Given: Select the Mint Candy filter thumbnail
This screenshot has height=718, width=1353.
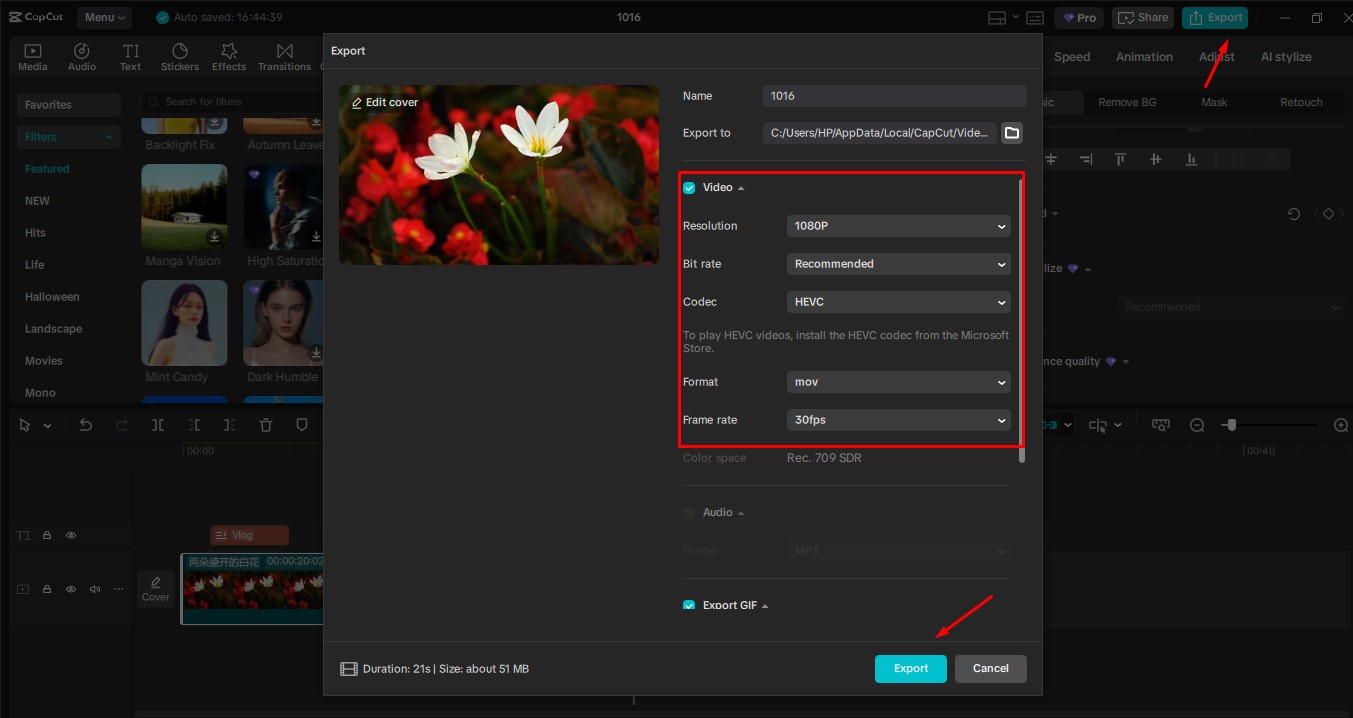Looking at the screenshot, I should point(184,323).
